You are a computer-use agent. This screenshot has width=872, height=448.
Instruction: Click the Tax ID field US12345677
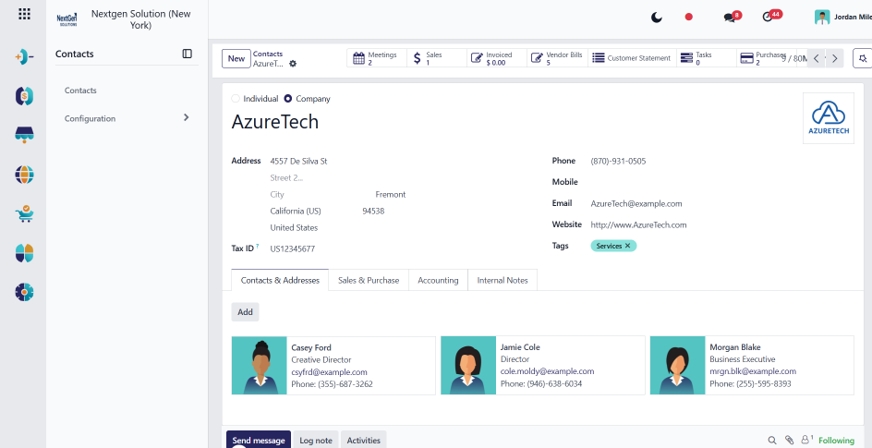click(x=293, y=248)
